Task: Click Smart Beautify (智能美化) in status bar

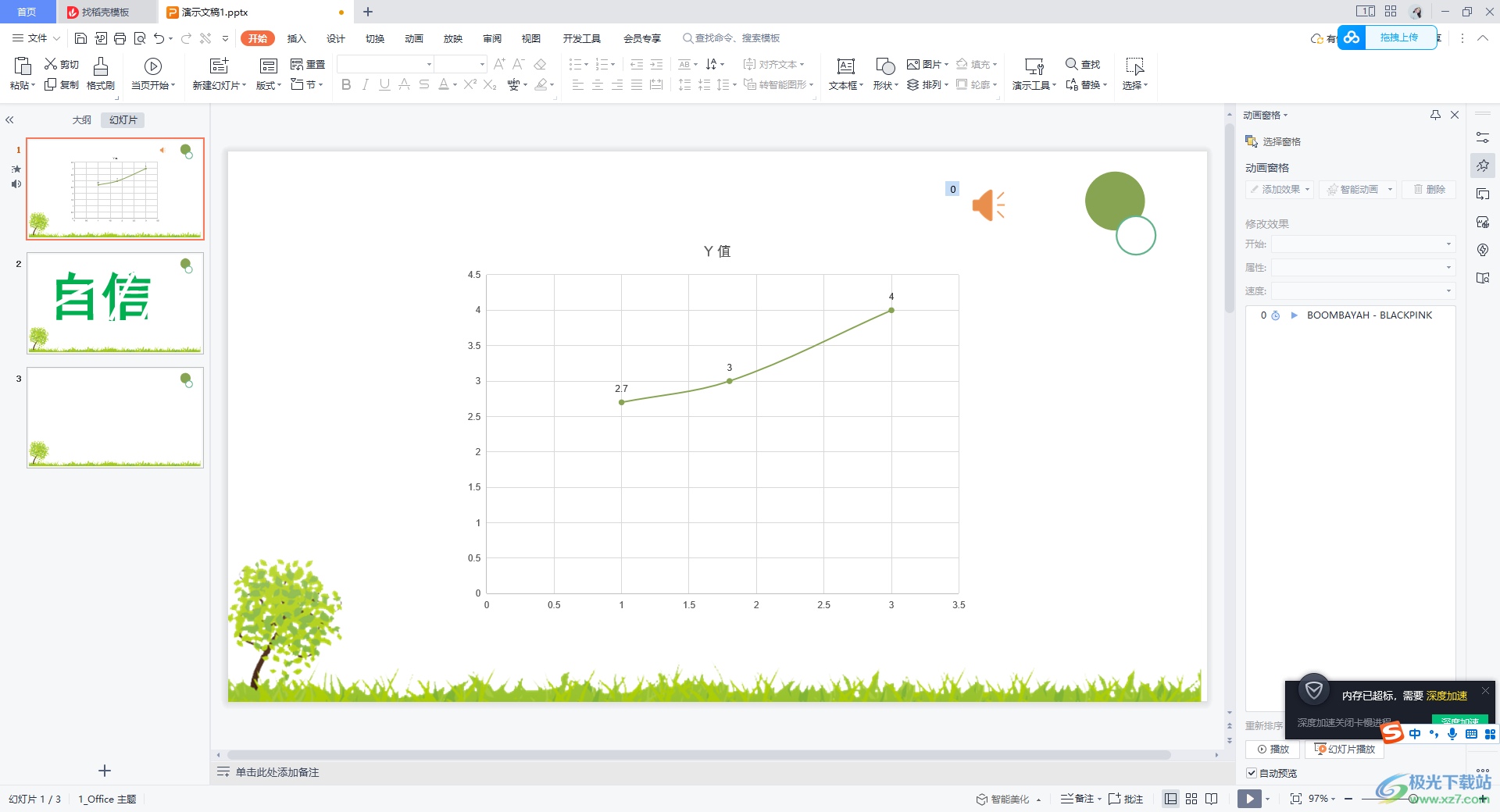Action: point(1004,799)
